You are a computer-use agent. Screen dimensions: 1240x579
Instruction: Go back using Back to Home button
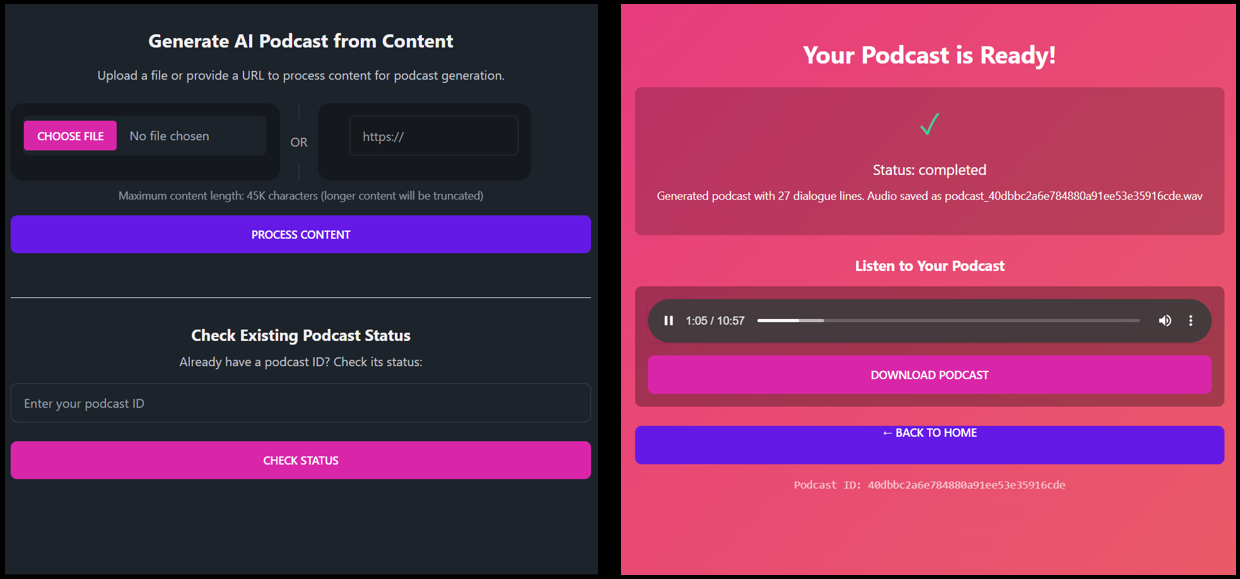click(x=929, y=445)
